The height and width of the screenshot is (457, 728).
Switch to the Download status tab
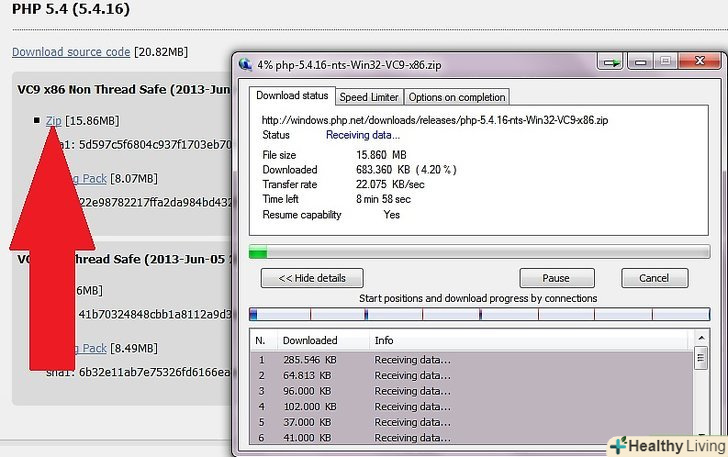pos(292,96)
